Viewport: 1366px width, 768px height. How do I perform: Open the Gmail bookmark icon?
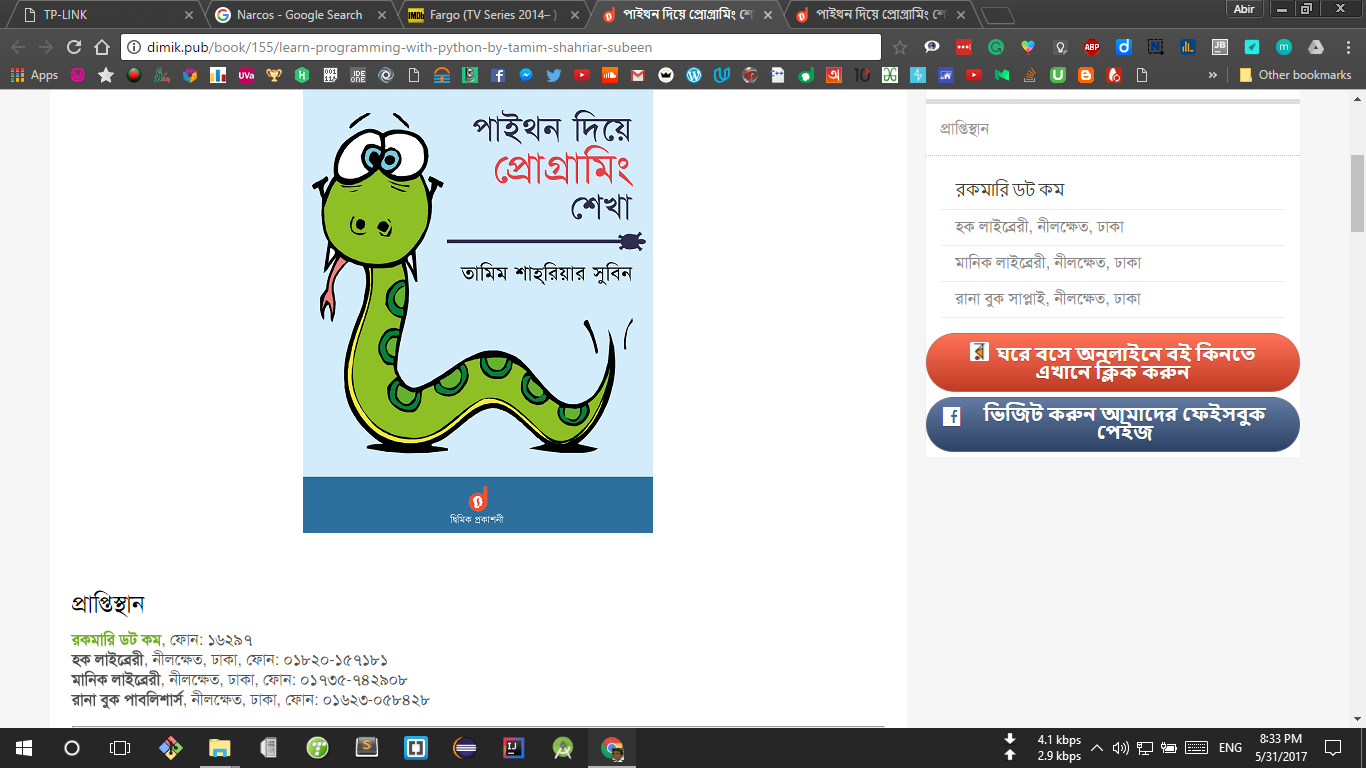[637, 75]
